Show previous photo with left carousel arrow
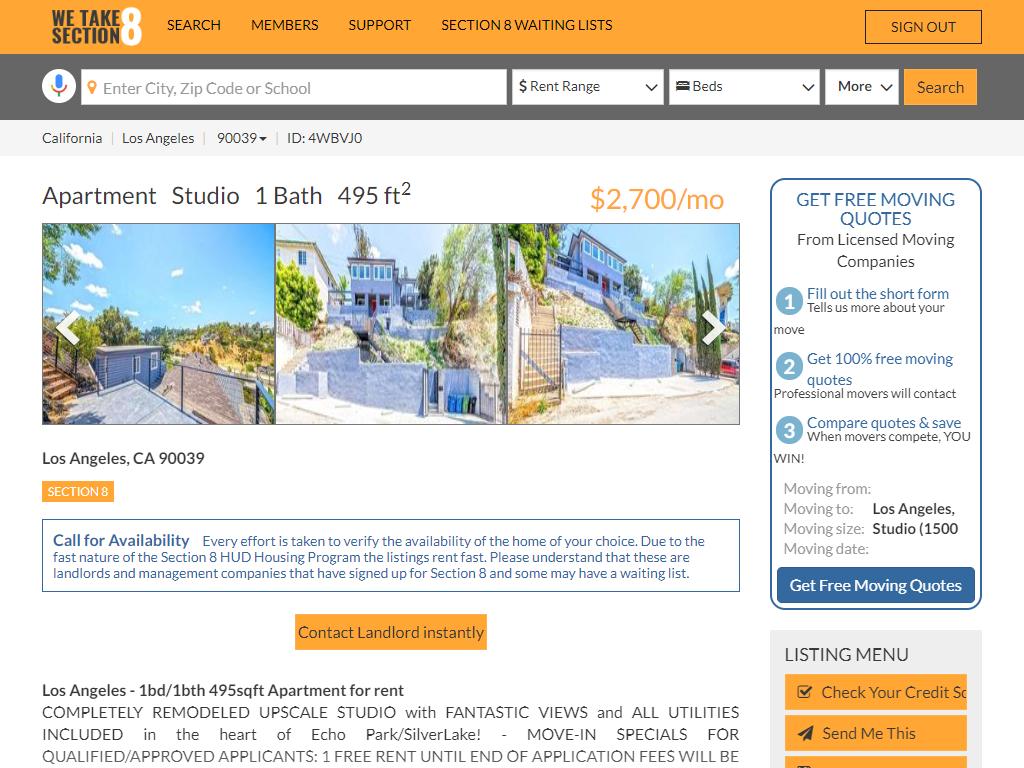The width and height of the screenshot is (1024, 768). 68,326
